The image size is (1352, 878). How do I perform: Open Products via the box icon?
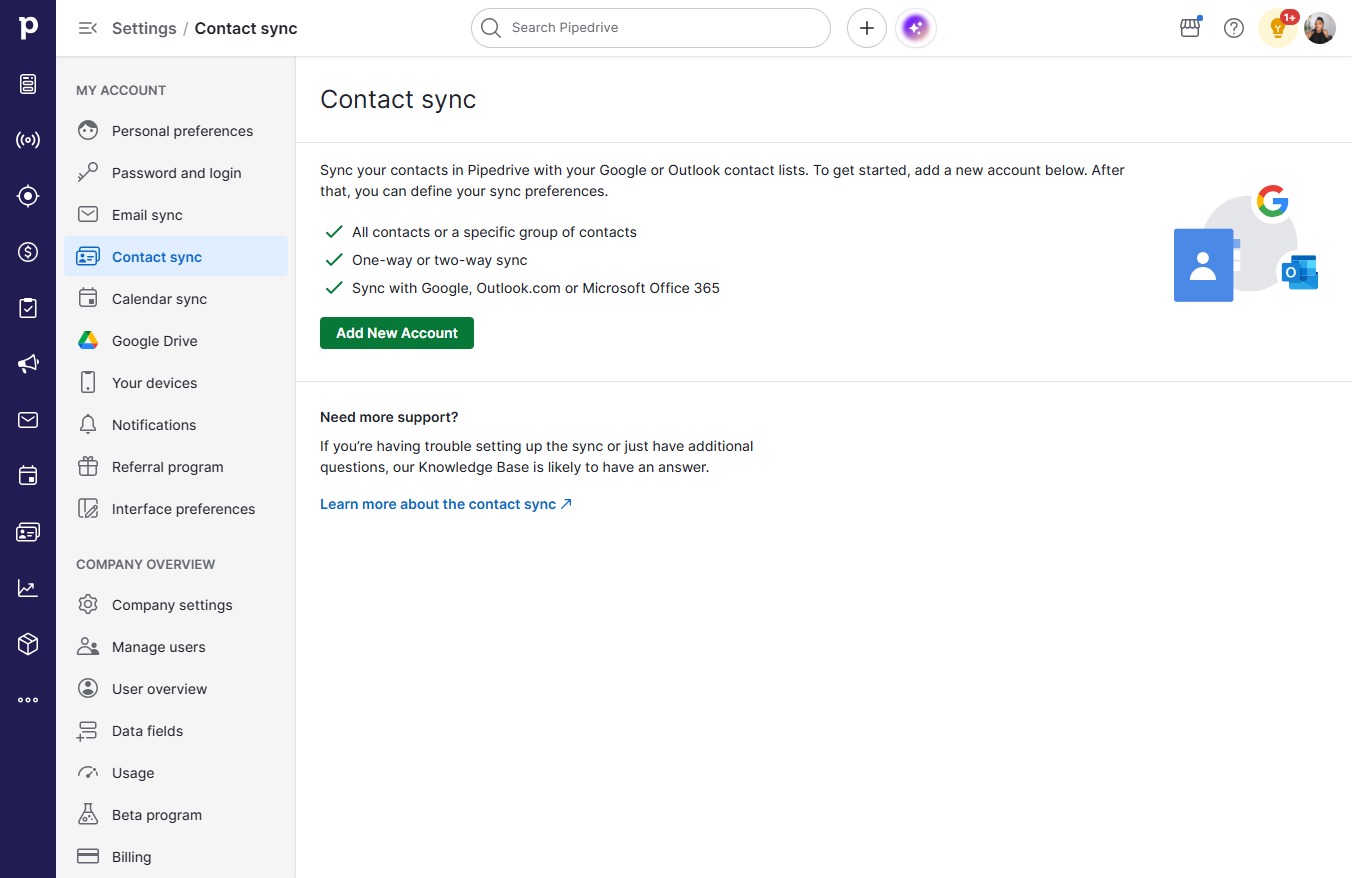[x=28, y=644]
